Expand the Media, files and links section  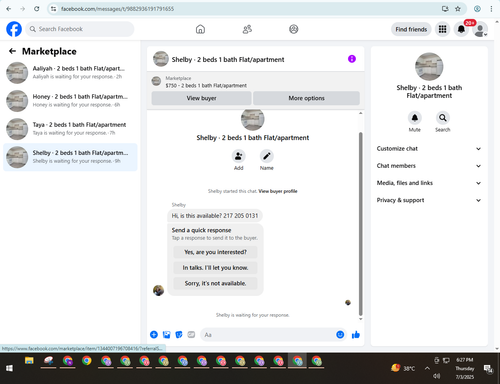[x=429, y=183]
